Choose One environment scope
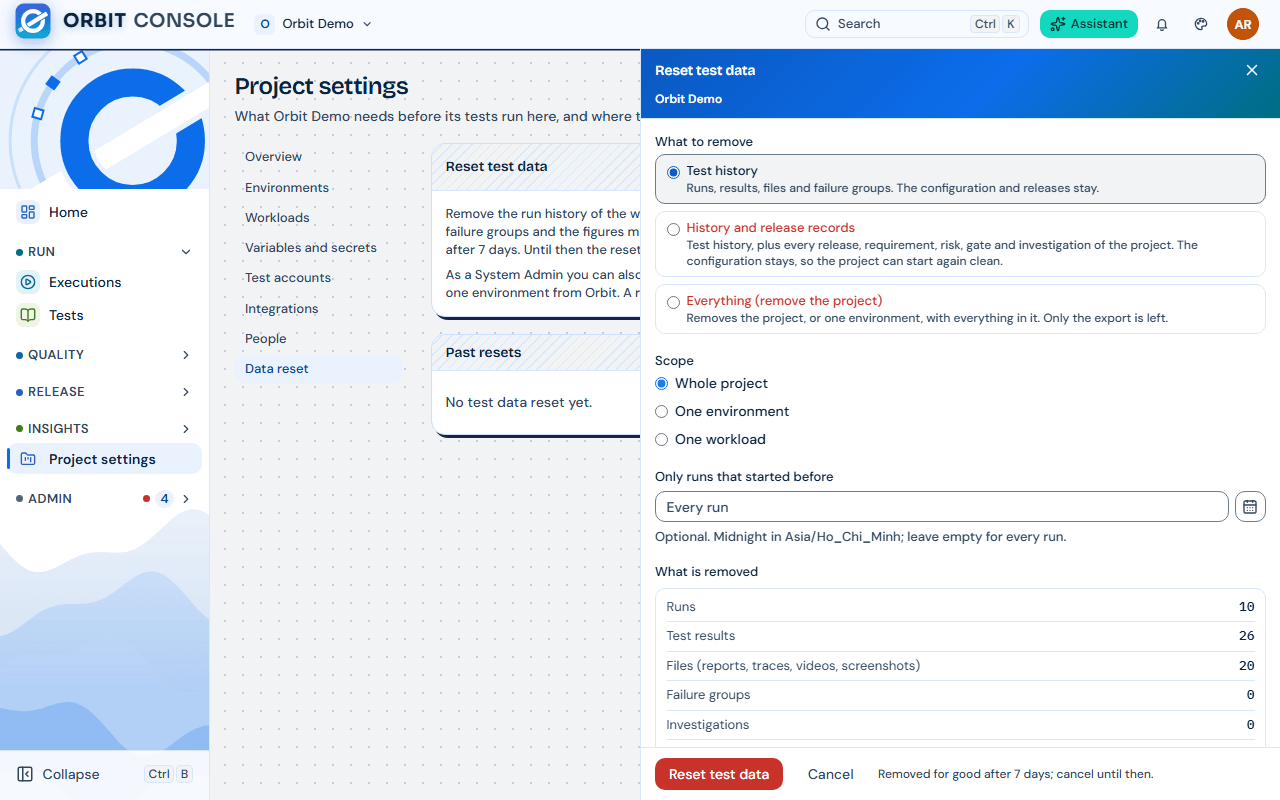1280x800 pixels. click(722, 411)
